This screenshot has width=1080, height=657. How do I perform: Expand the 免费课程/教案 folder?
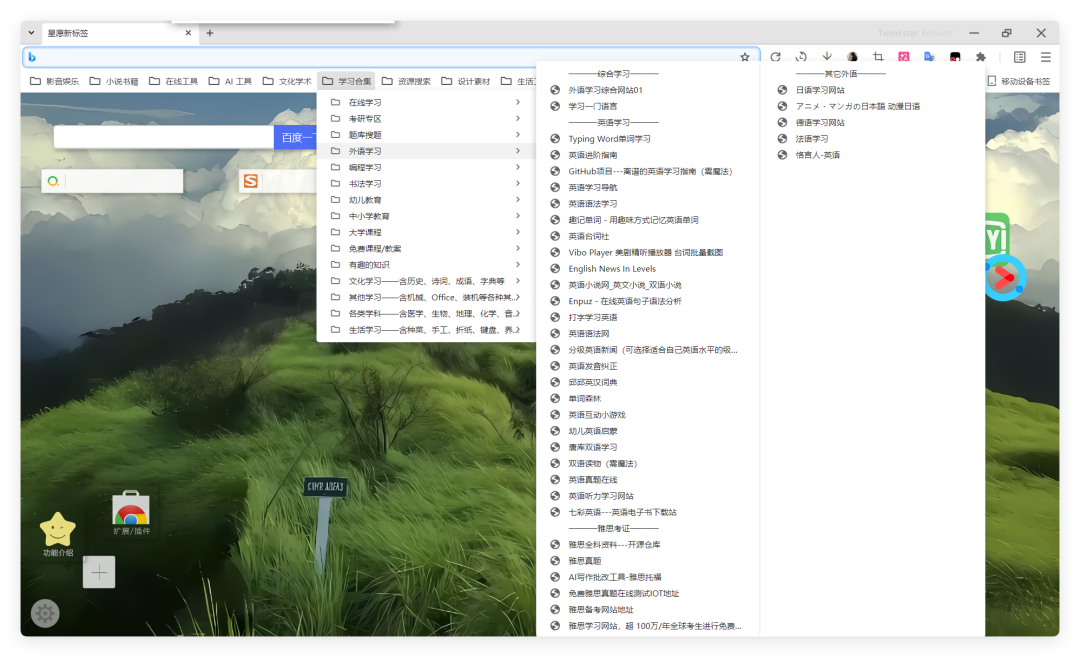(426, 249)
